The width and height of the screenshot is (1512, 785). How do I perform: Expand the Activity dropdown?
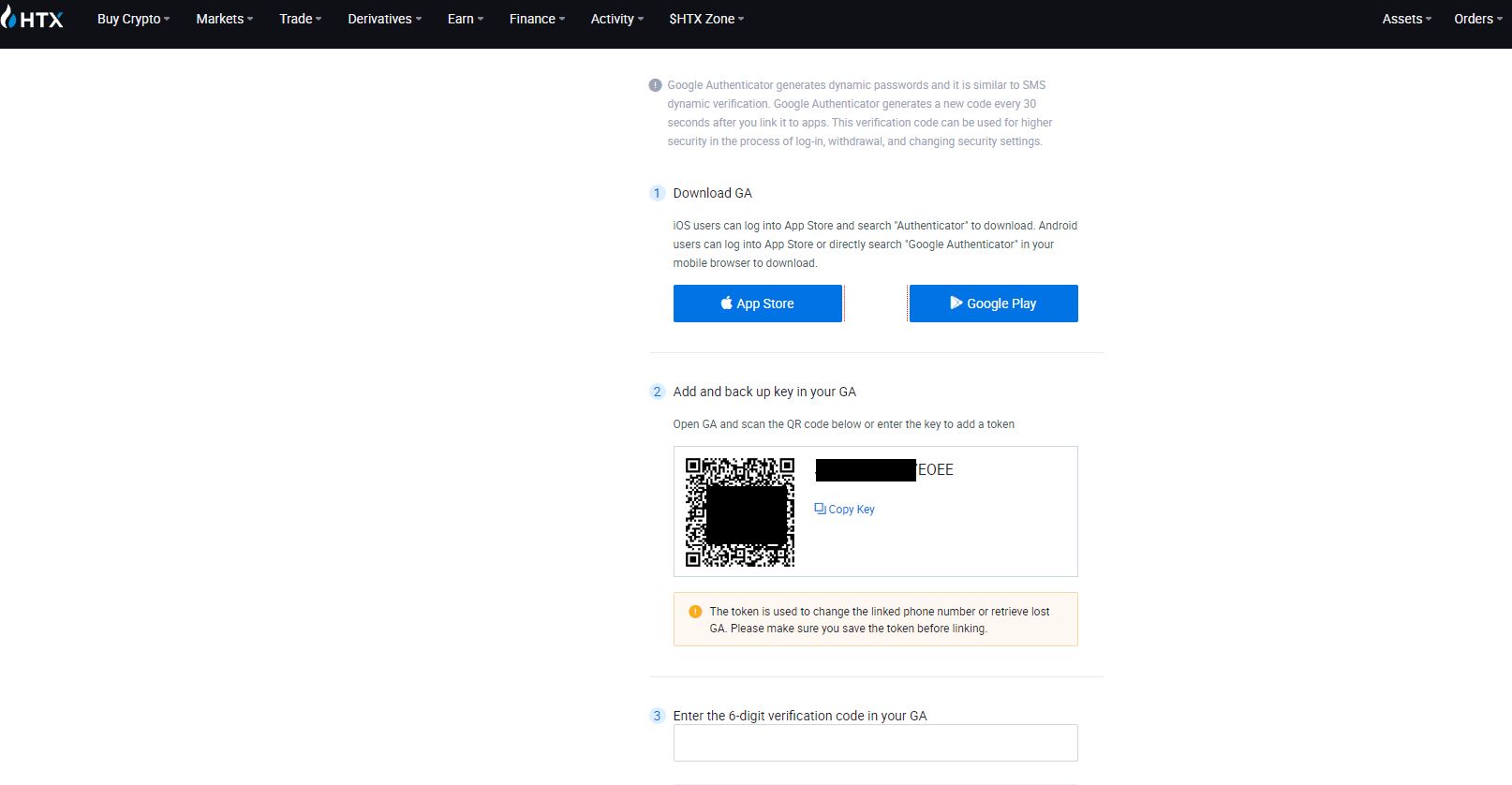616,19
